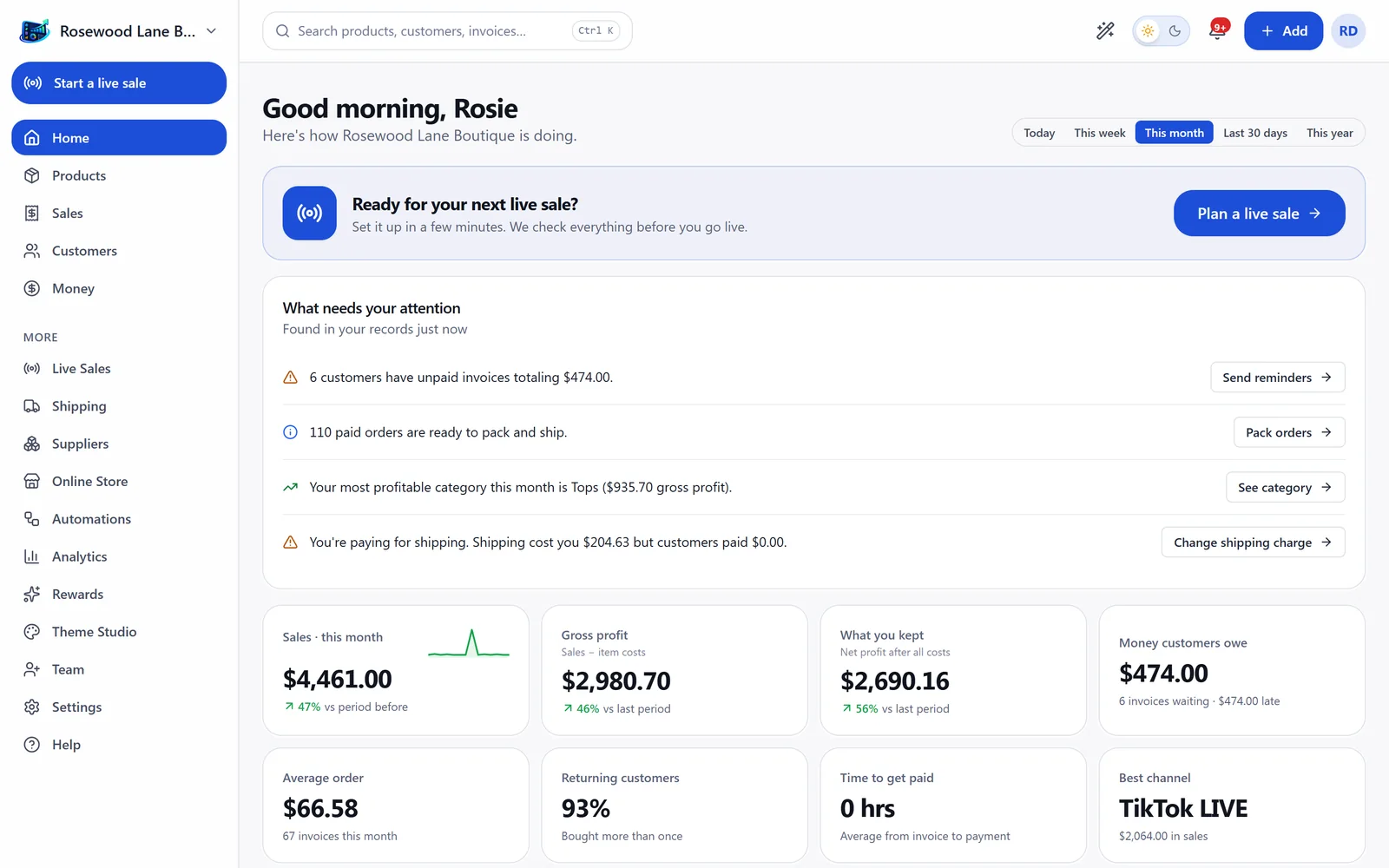Select the Today period tab

tap(1039, 133)
